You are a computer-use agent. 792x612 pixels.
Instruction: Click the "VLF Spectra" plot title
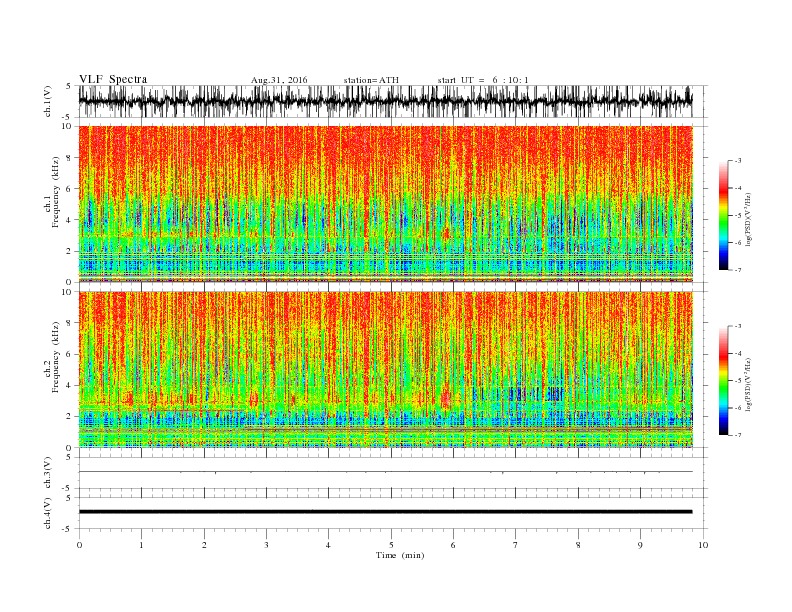pos(113,79)
